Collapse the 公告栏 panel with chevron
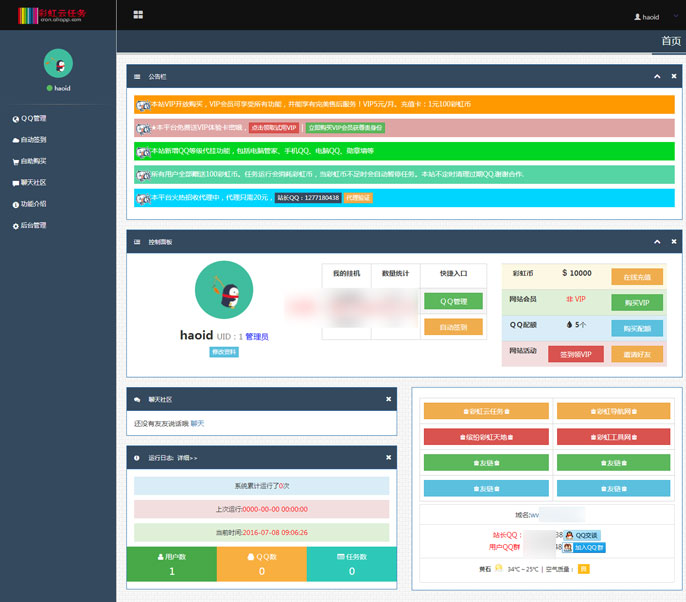This screenshot has width=686, height=602. tap(657, 76)
